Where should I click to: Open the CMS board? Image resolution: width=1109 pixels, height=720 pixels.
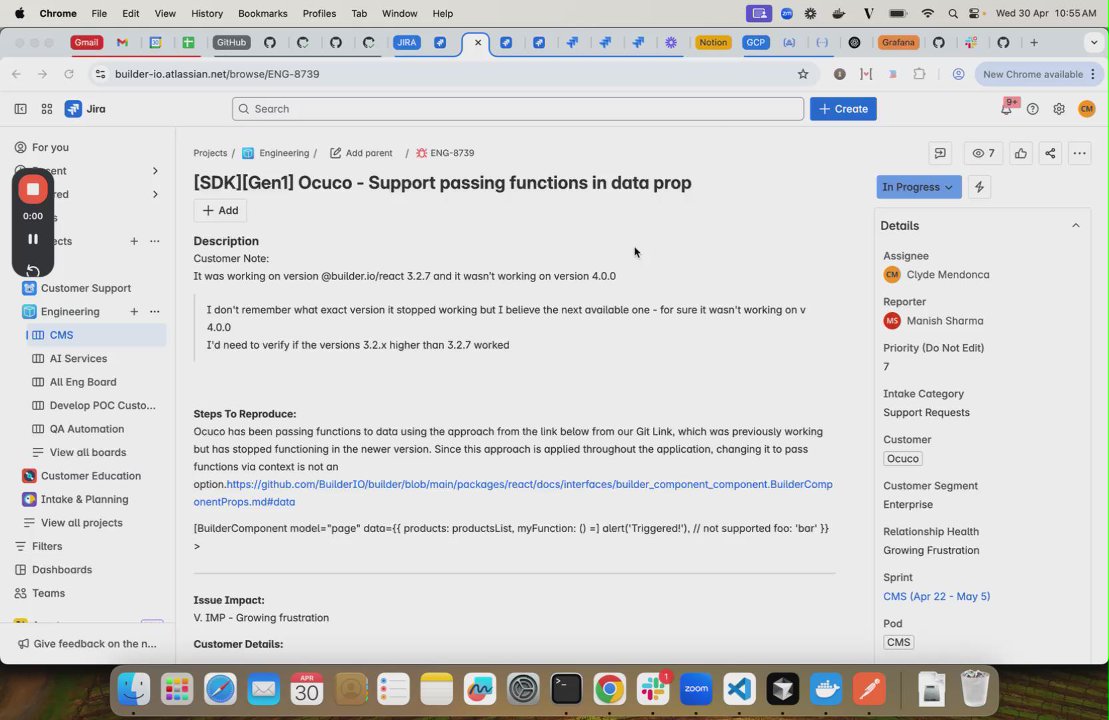(95, 335)
